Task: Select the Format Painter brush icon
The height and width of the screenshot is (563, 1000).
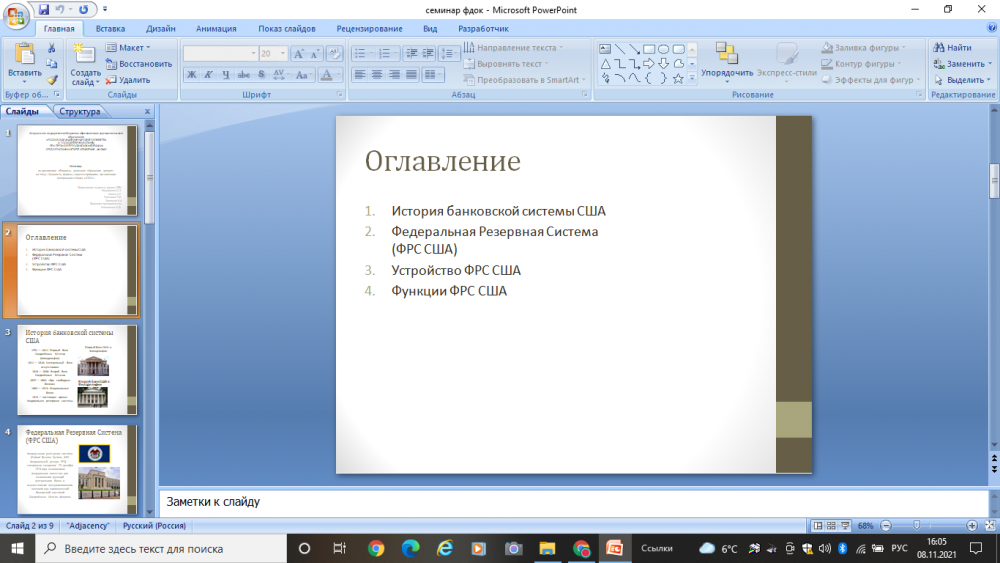Action: click(x=52, y=80)
